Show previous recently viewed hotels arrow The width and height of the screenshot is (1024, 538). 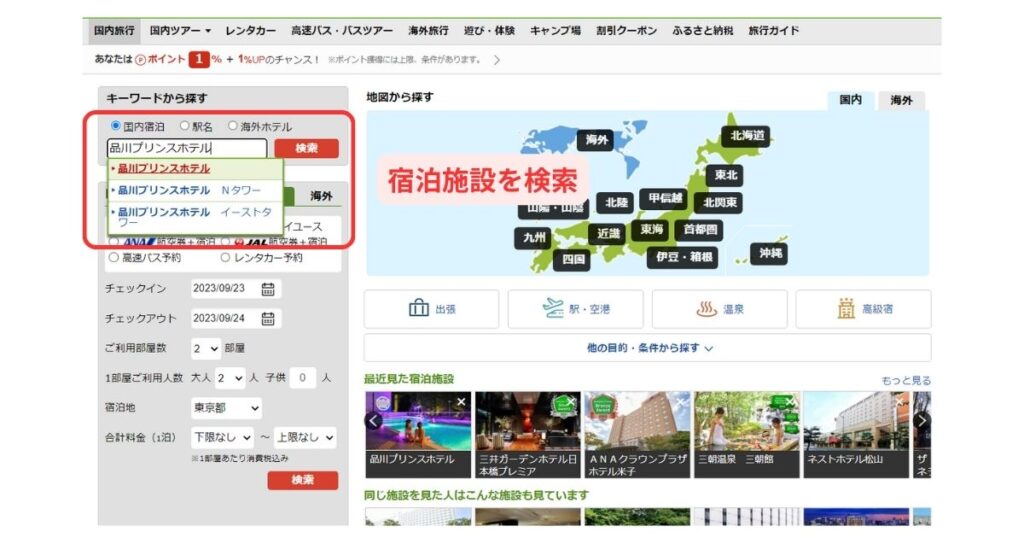coord(374,420)
